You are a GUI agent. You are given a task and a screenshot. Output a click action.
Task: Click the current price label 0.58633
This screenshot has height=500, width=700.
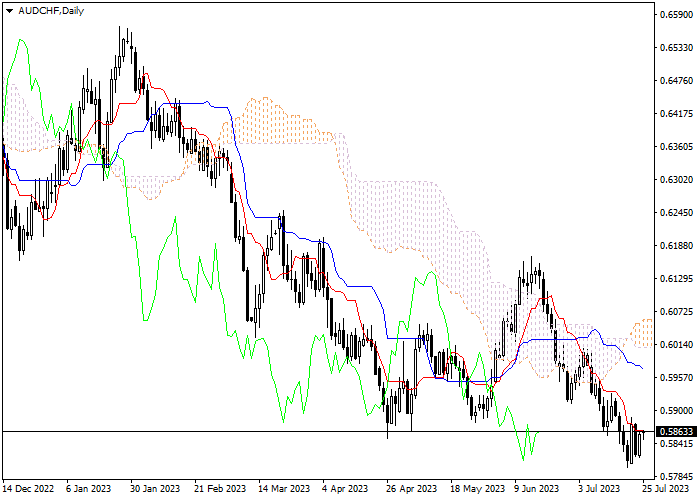click(x=676, y=432)
